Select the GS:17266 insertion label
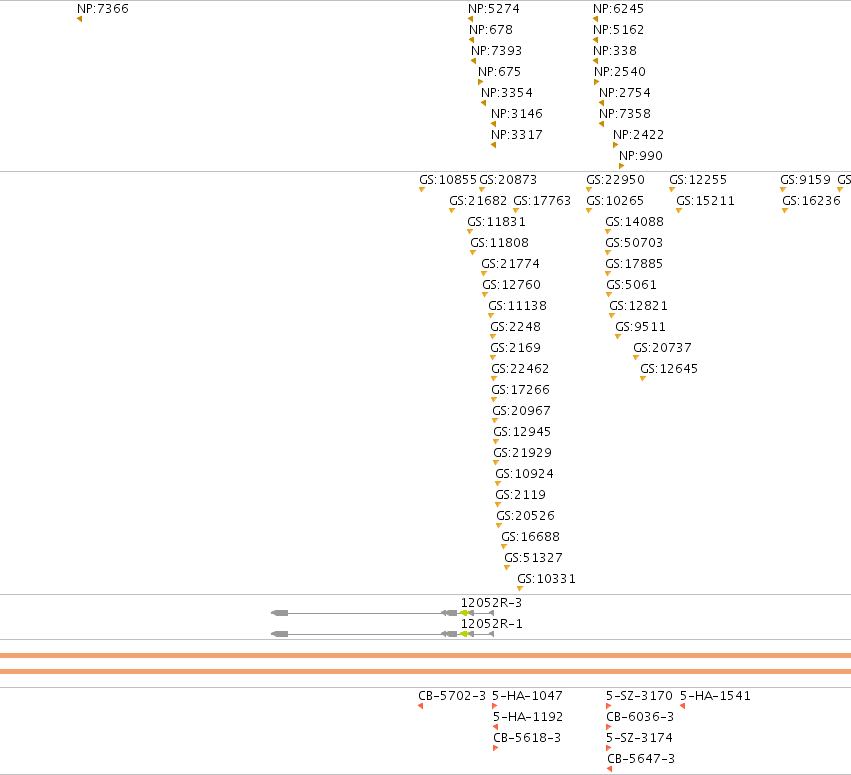851x775 pixels. pyautogui.click(x=520, y=390)
